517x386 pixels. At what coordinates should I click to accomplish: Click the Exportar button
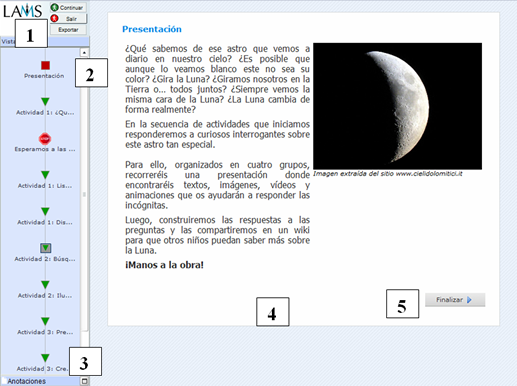[x=68, y=30]
